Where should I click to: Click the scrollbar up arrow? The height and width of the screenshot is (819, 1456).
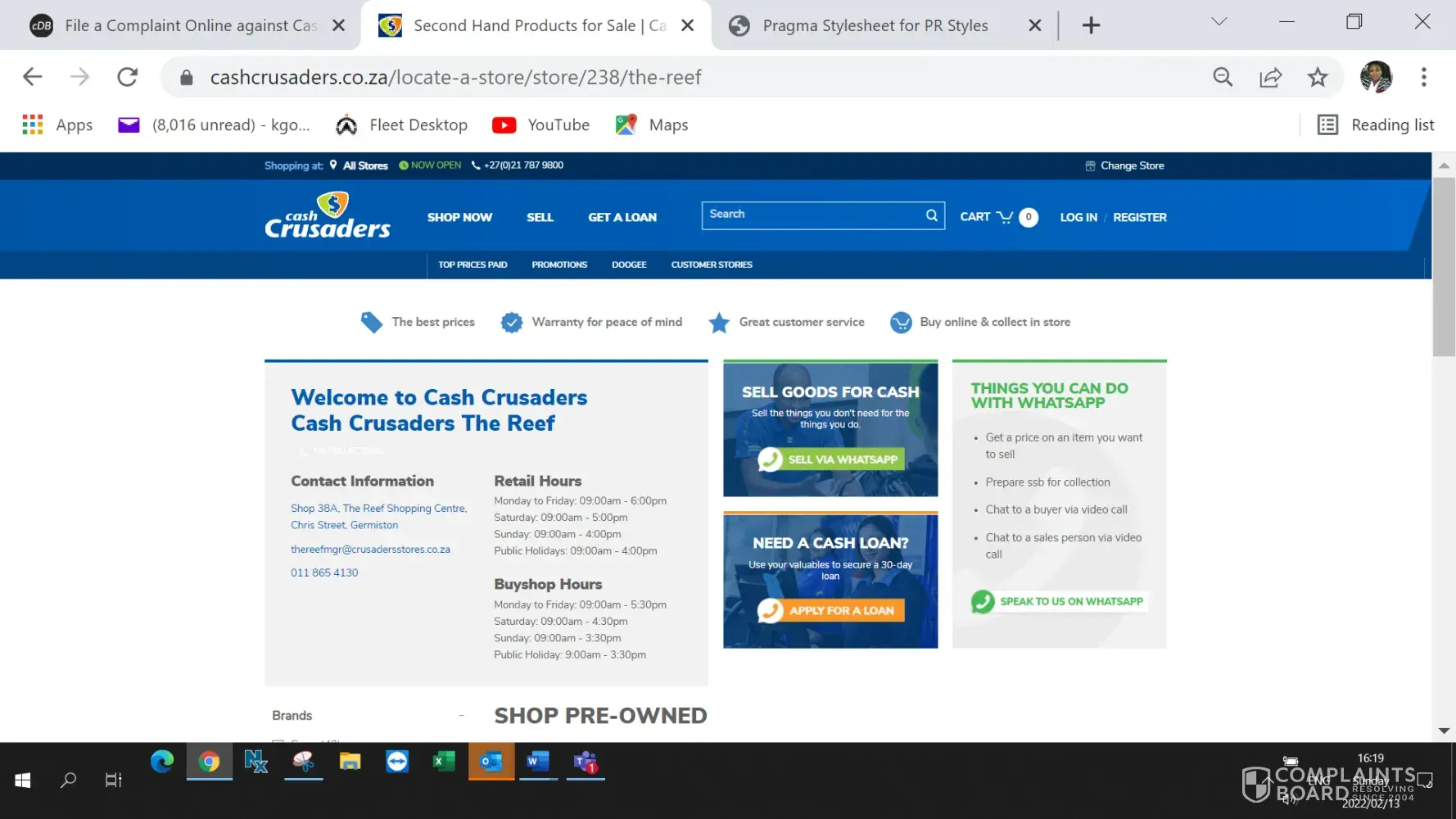(x=1444, y=165)
